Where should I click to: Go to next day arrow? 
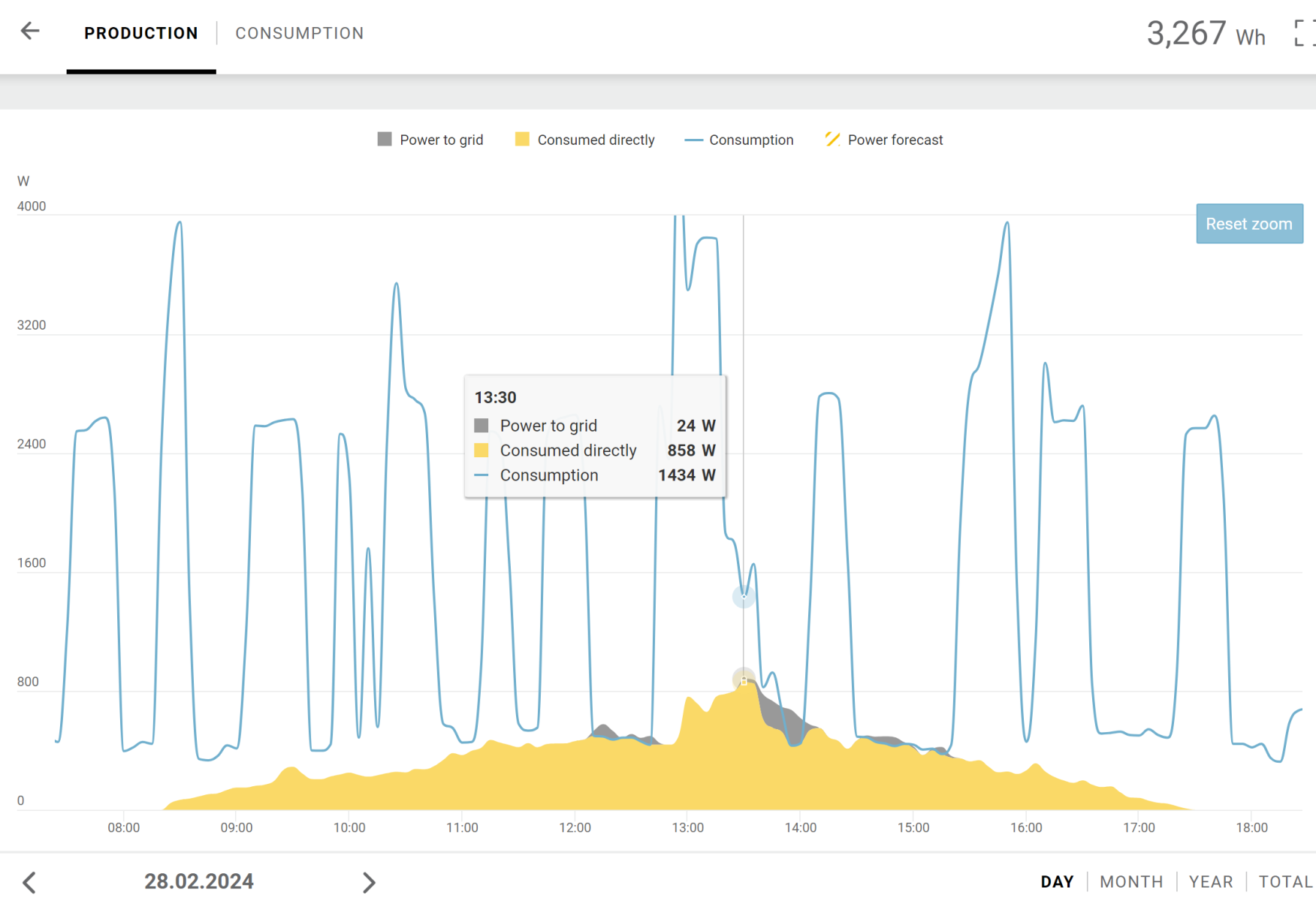(x=368, y=882)
